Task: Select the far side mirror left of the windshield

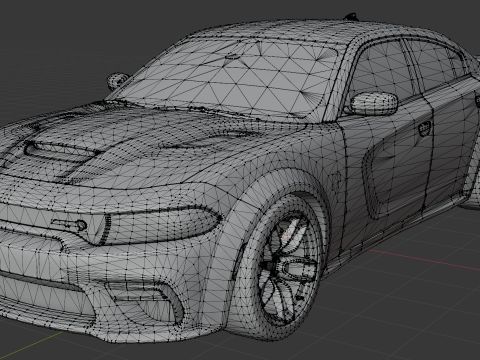Action: [117, 81]
